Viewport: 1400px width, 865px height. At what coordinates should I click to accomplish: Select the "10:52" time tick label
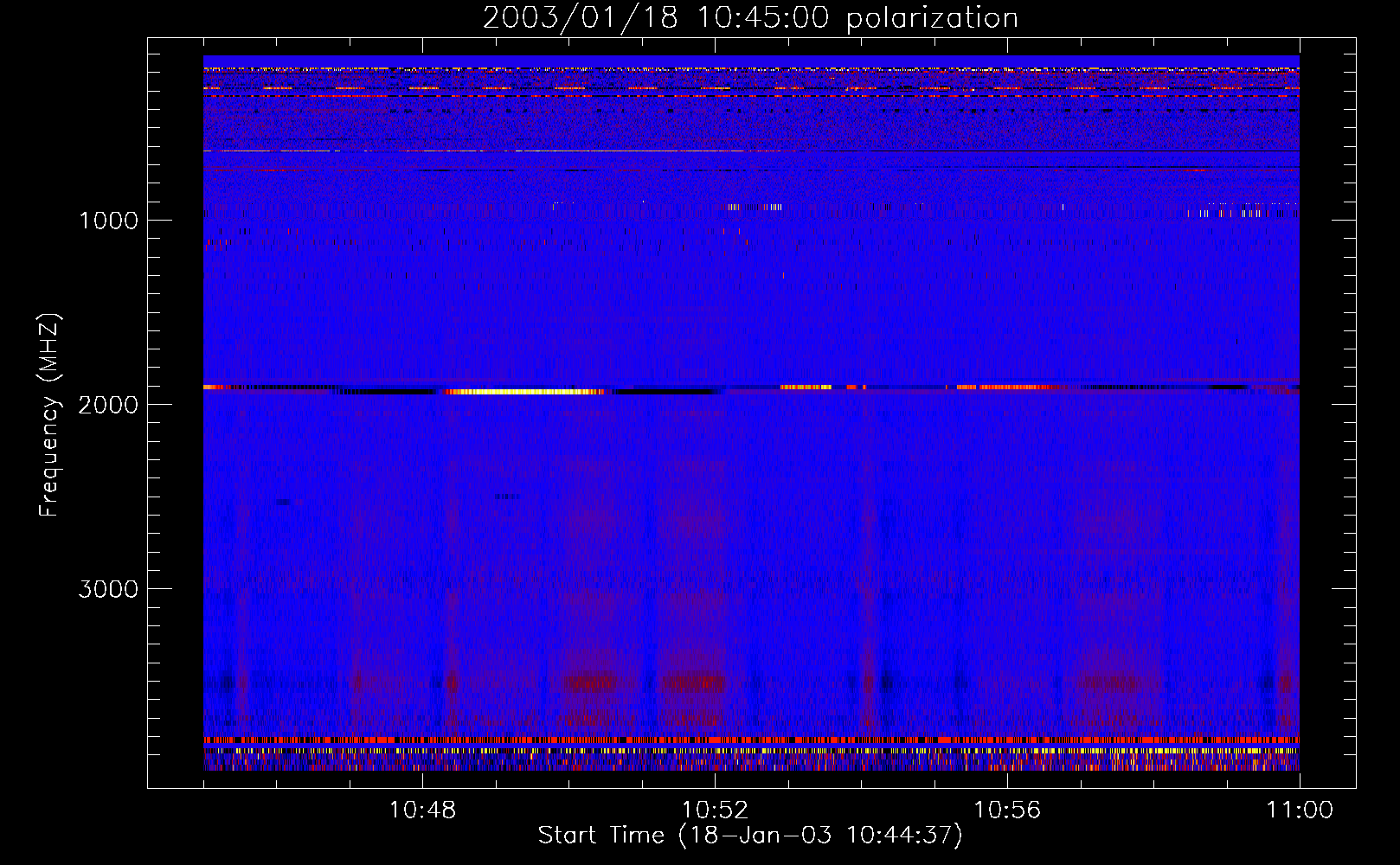[x=715, y=810]
